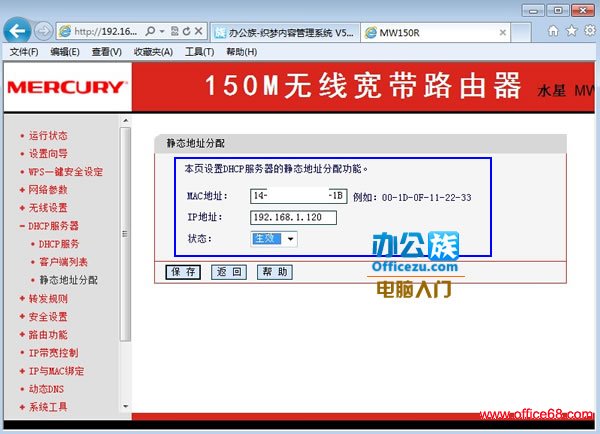Select 静态地址分配 submenu item
The image size is (600, 434).
[x=68, y=280]
